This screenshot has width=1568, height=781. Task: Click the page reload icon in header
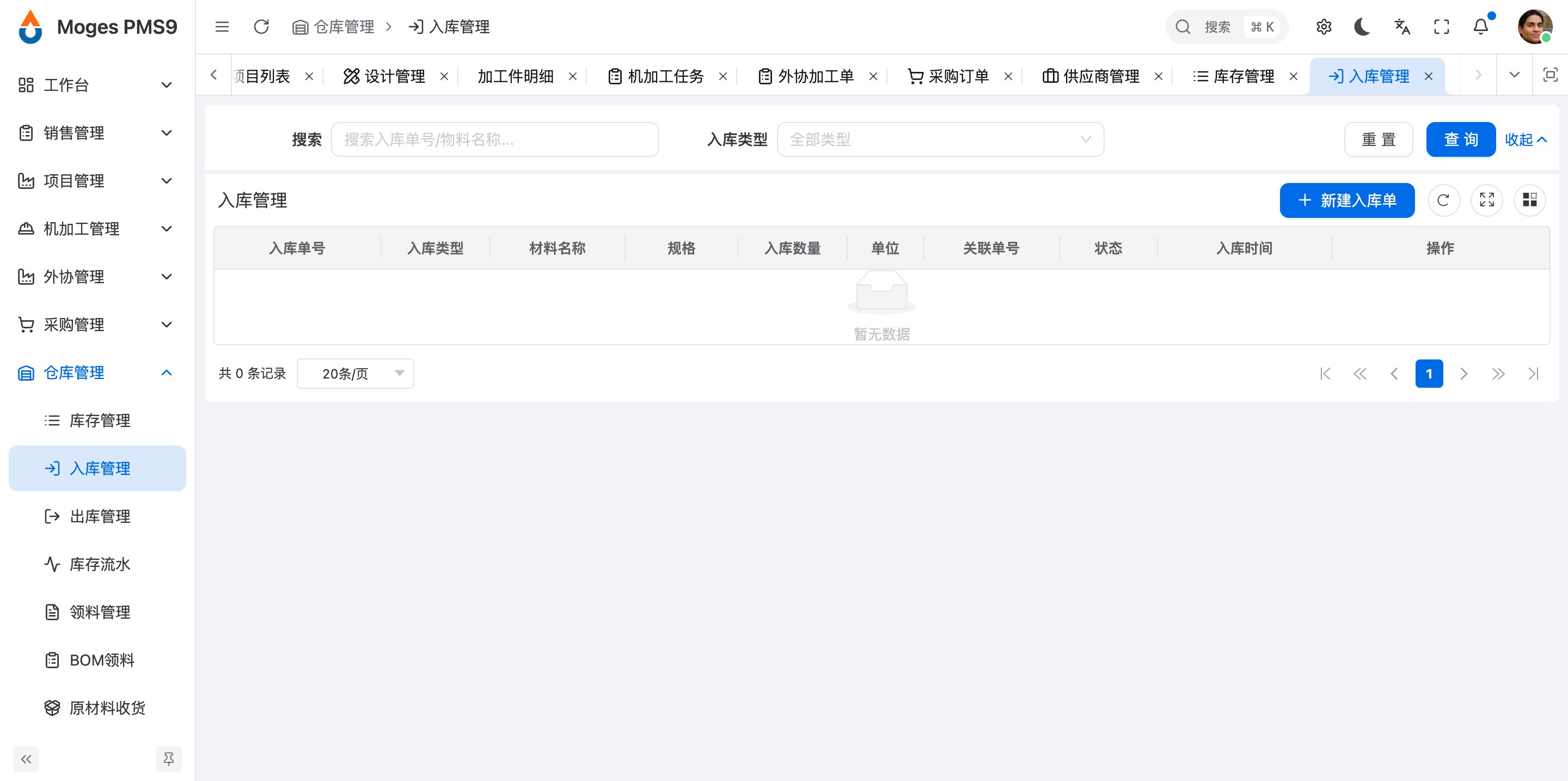pos(261,27)
